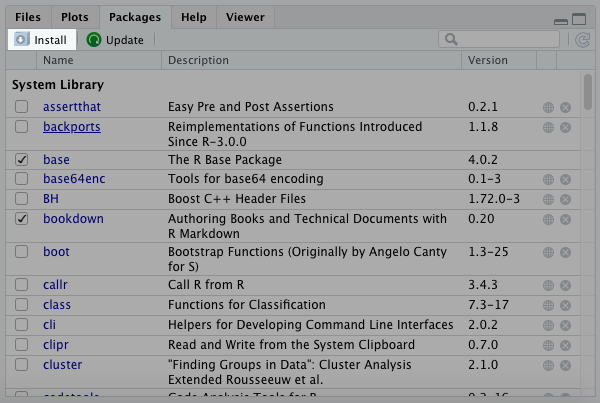
Task: Unload bookdown by toggling its checkbox
Action: (22, 219)
